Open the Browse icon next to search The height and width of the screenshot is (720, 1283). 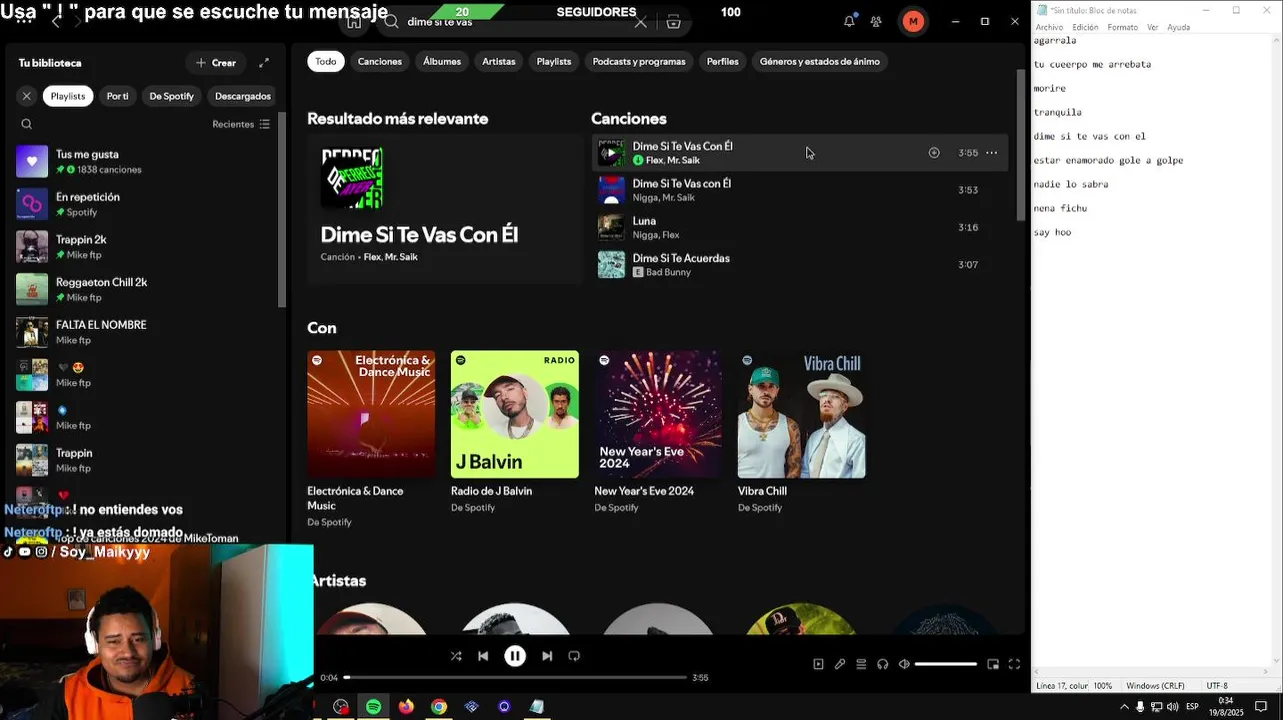point(673,21)
